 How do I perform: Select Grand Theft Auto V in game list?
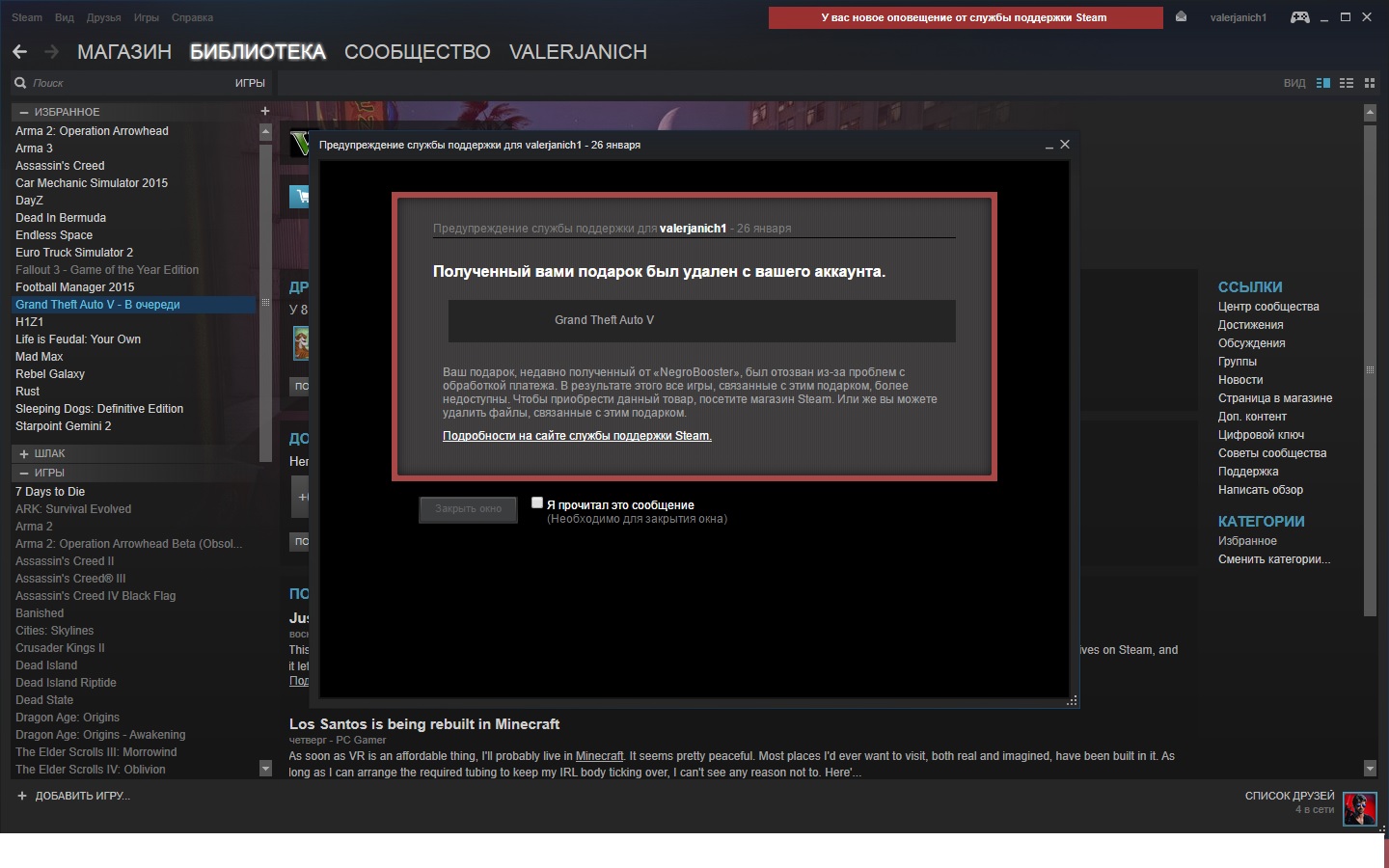[134, 305]
